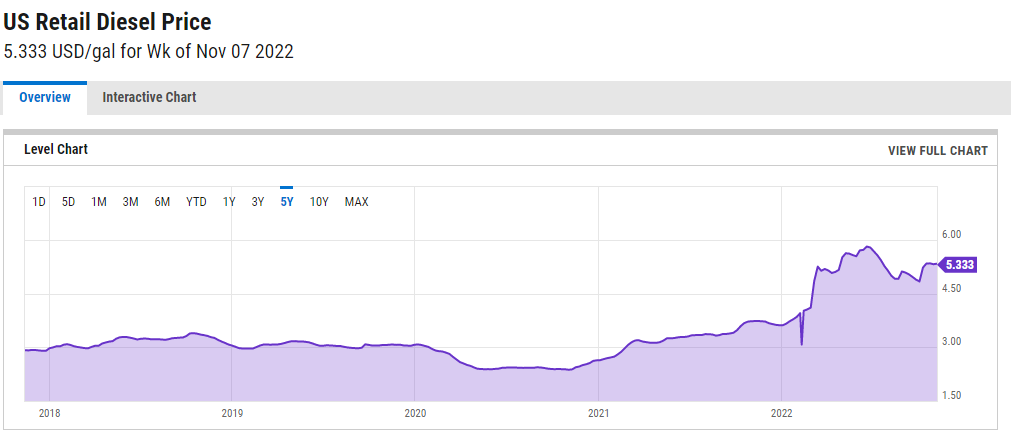1011x442 pixels.
Task: Click the sharp early-2022 price dip
Action: pyautogui.click(x=801, y=343)
